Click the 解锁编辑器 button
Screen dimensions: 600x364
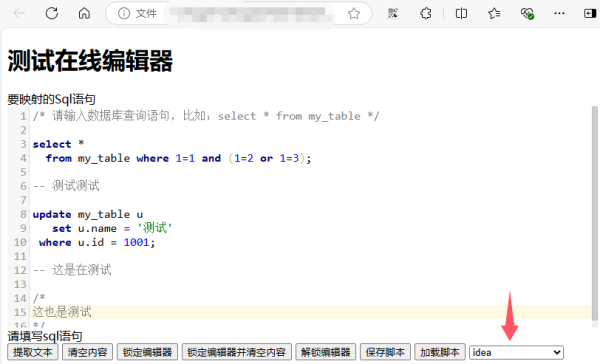(x=326, y=352)
